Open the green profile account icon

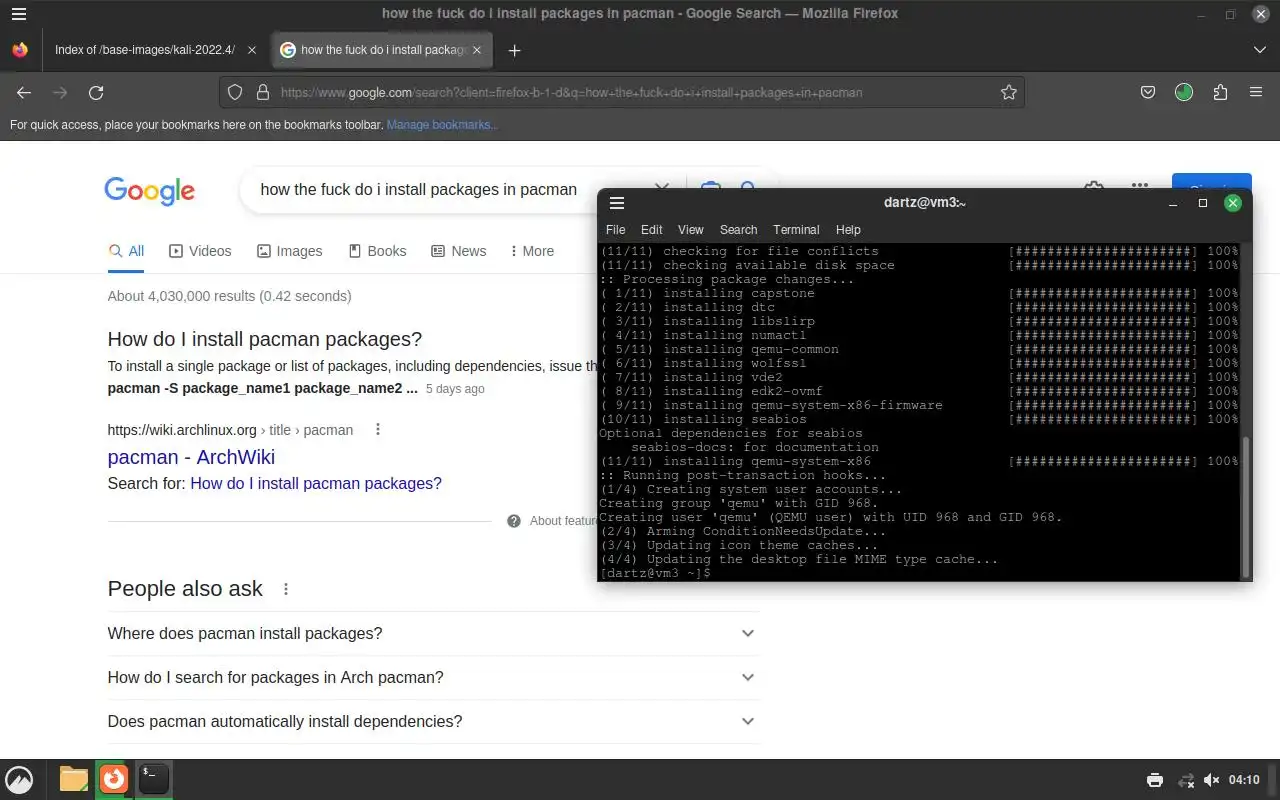pos(1184,92)
